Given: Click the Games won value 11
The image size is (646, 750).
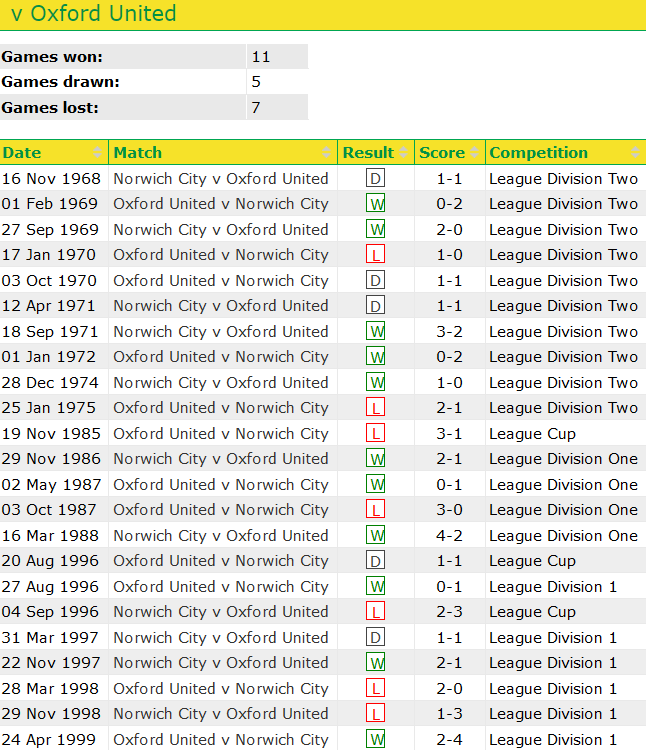Looking at the screenshot, I should coord(261,57).
